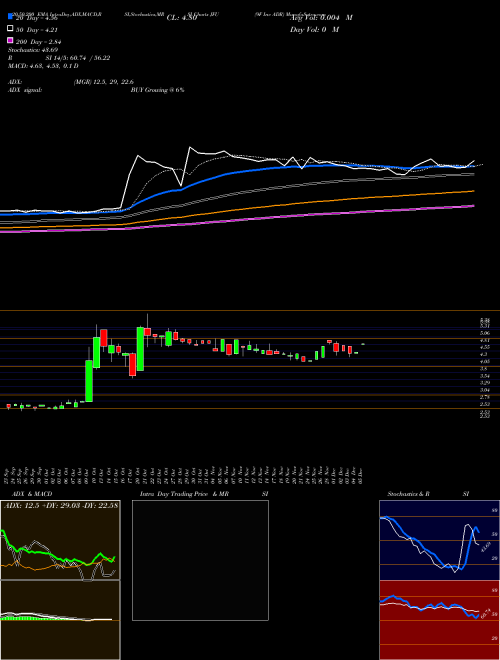Click the 'Day Vol: 0 M' label
The width and height of the screenshot is (500, 660).
[314, 29]
